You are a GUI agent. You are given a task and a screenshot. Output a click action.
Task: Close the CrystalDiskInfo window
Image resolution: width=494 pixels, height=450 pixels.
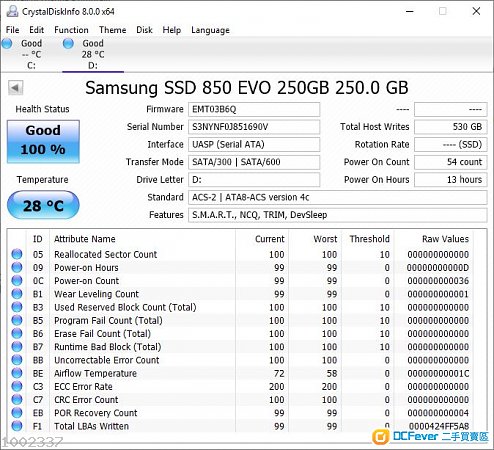[476, 11]
